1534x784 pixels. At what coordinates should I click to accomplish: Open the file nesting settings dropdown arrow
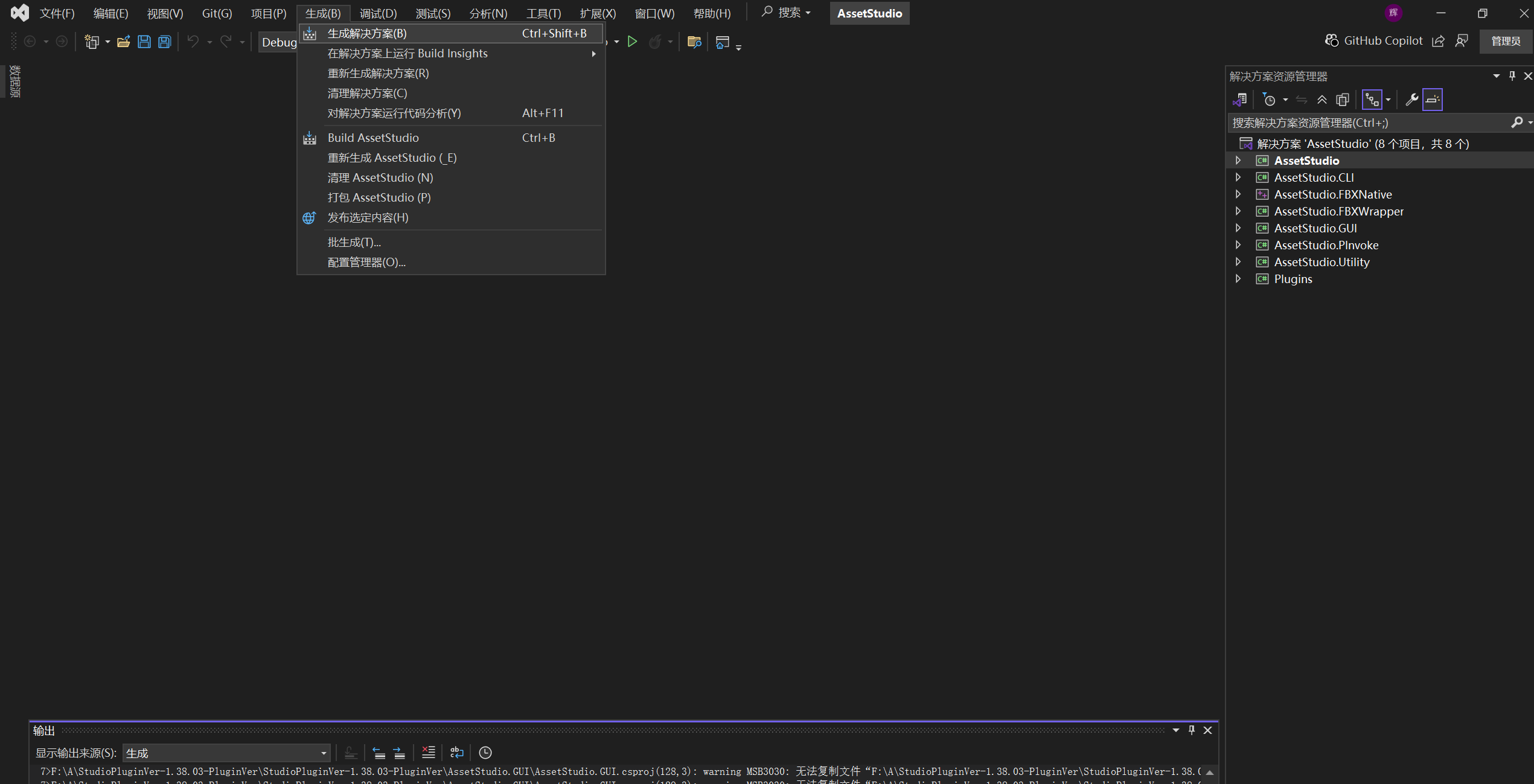1388,100
